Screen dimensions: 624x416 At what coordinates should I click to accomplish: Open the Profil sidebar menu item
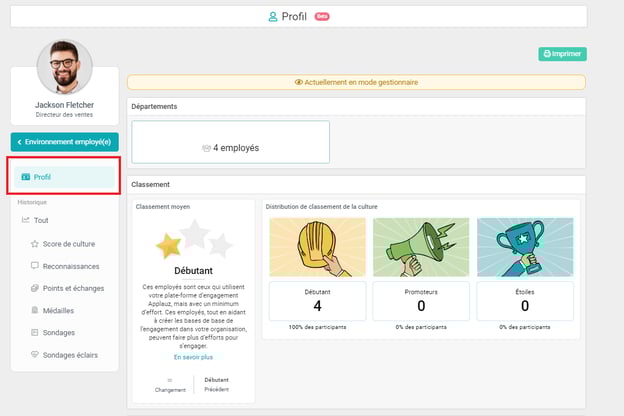click(x=65, y=177)
